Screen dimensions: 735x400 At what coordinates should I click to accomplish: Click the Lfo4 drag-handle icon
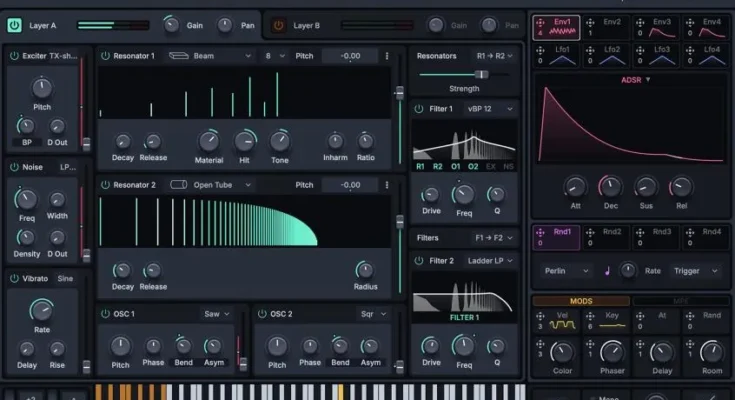tap(690, 50)
